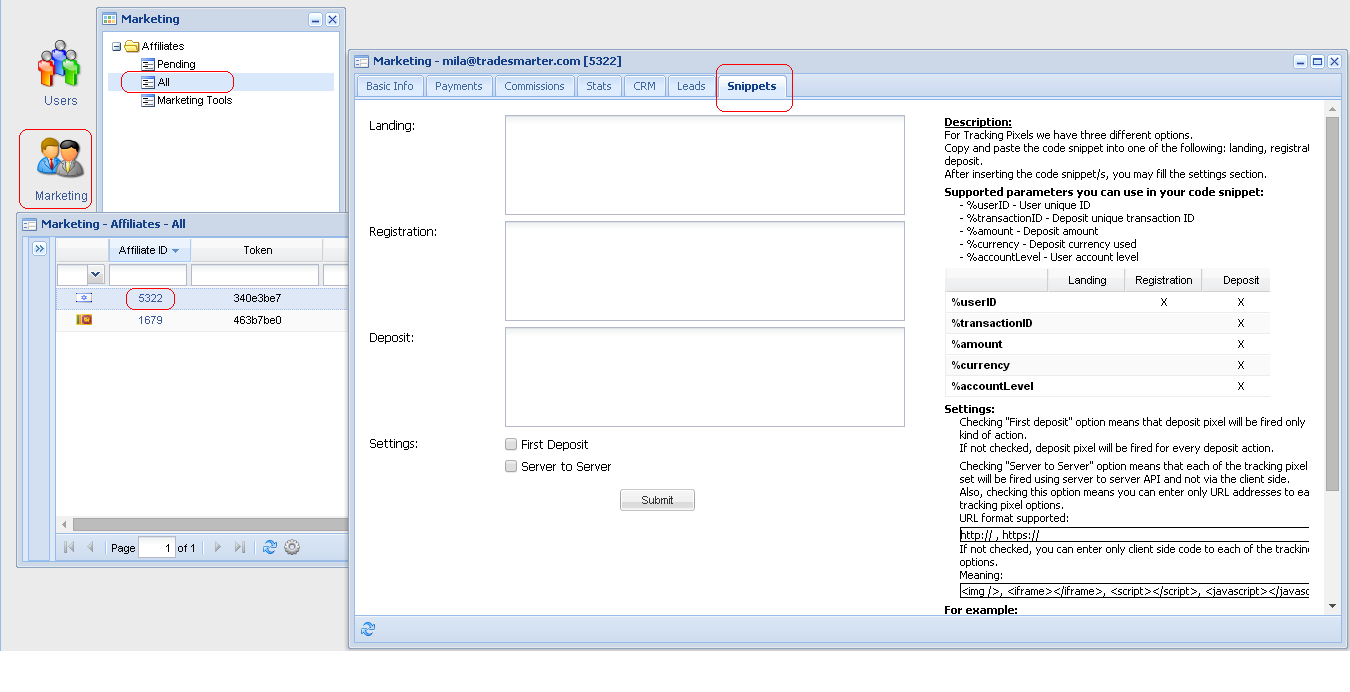Go to last page in grid pager
Screen dimensions: 1350x692
tap(240, 547)
